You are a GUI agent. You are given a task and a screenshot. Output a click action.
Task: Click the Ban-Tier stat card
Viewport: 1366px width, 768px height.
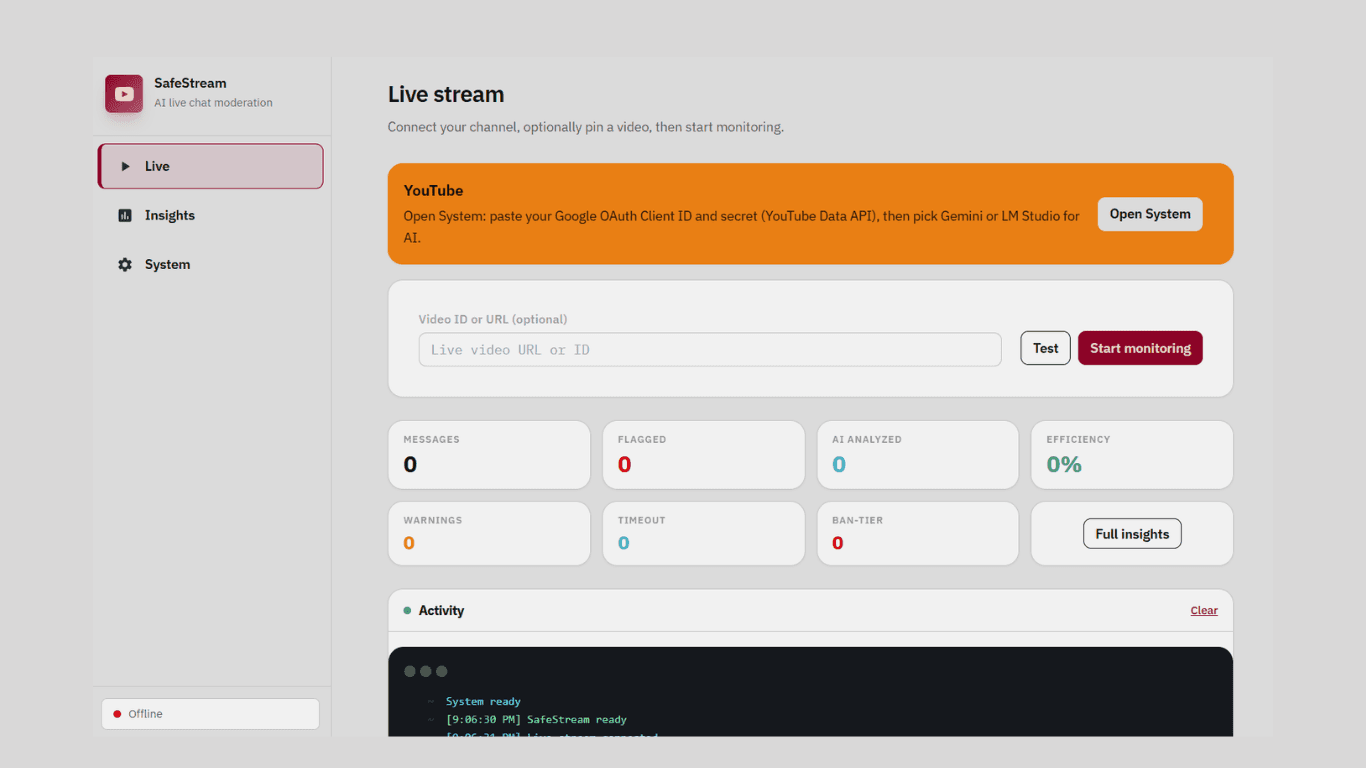917,534
